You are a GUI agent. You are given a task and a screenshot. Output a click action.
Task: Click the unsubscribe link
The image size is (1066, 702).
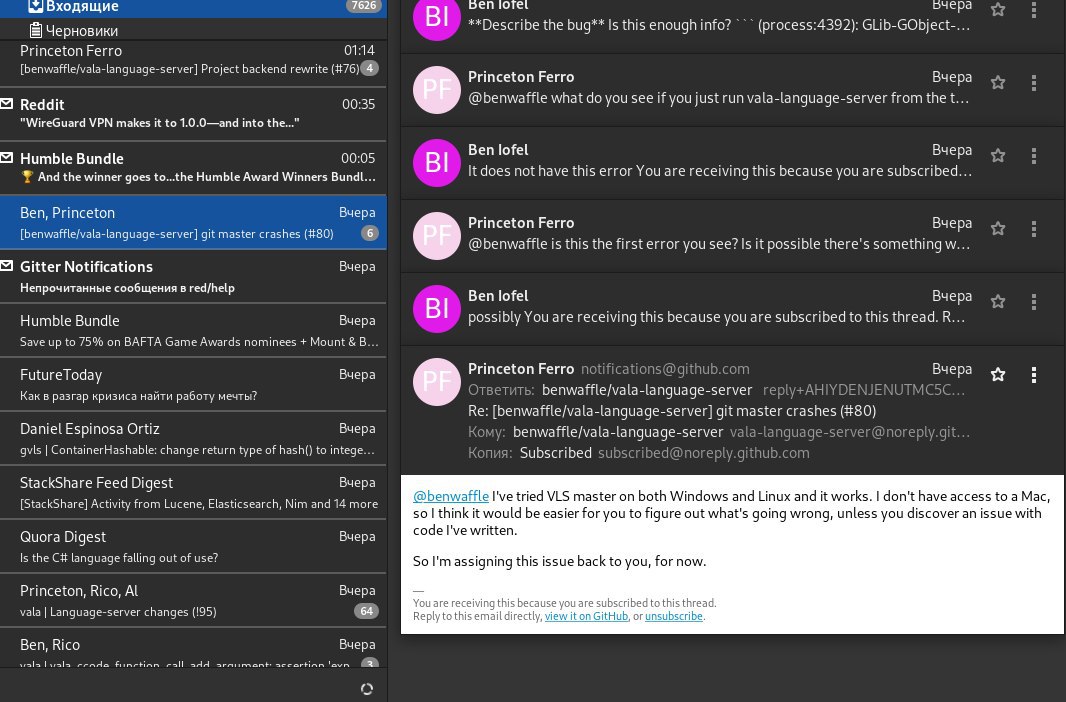[674, 616]
